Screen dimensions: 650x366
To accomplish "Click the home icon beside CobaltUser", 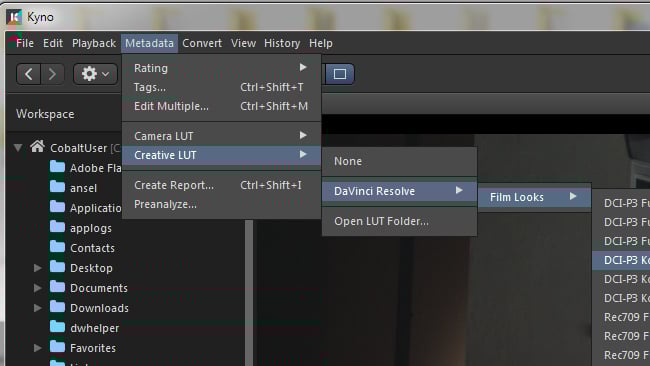I will point(37,146).
